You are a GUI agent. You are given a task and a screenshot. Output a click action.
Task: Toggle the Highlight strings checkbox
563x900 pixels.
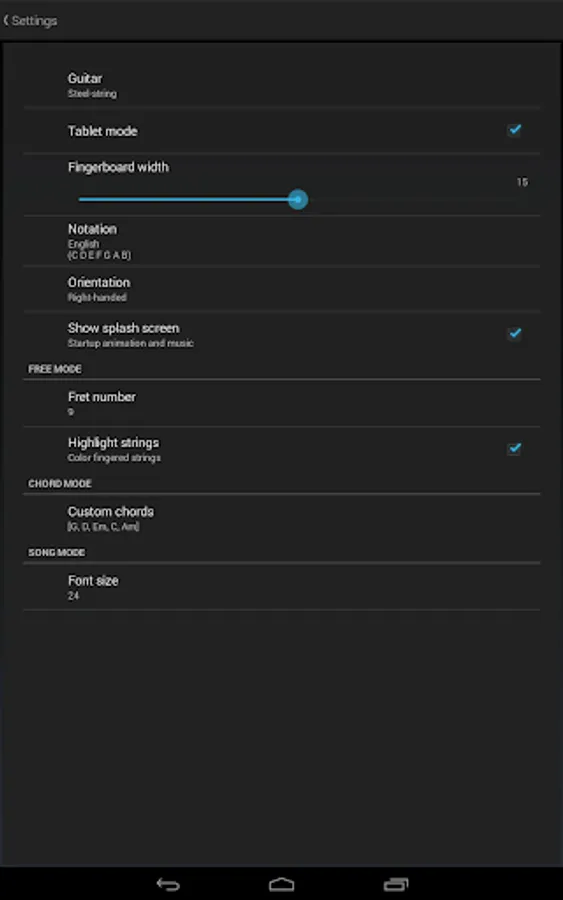pos(515,448)
